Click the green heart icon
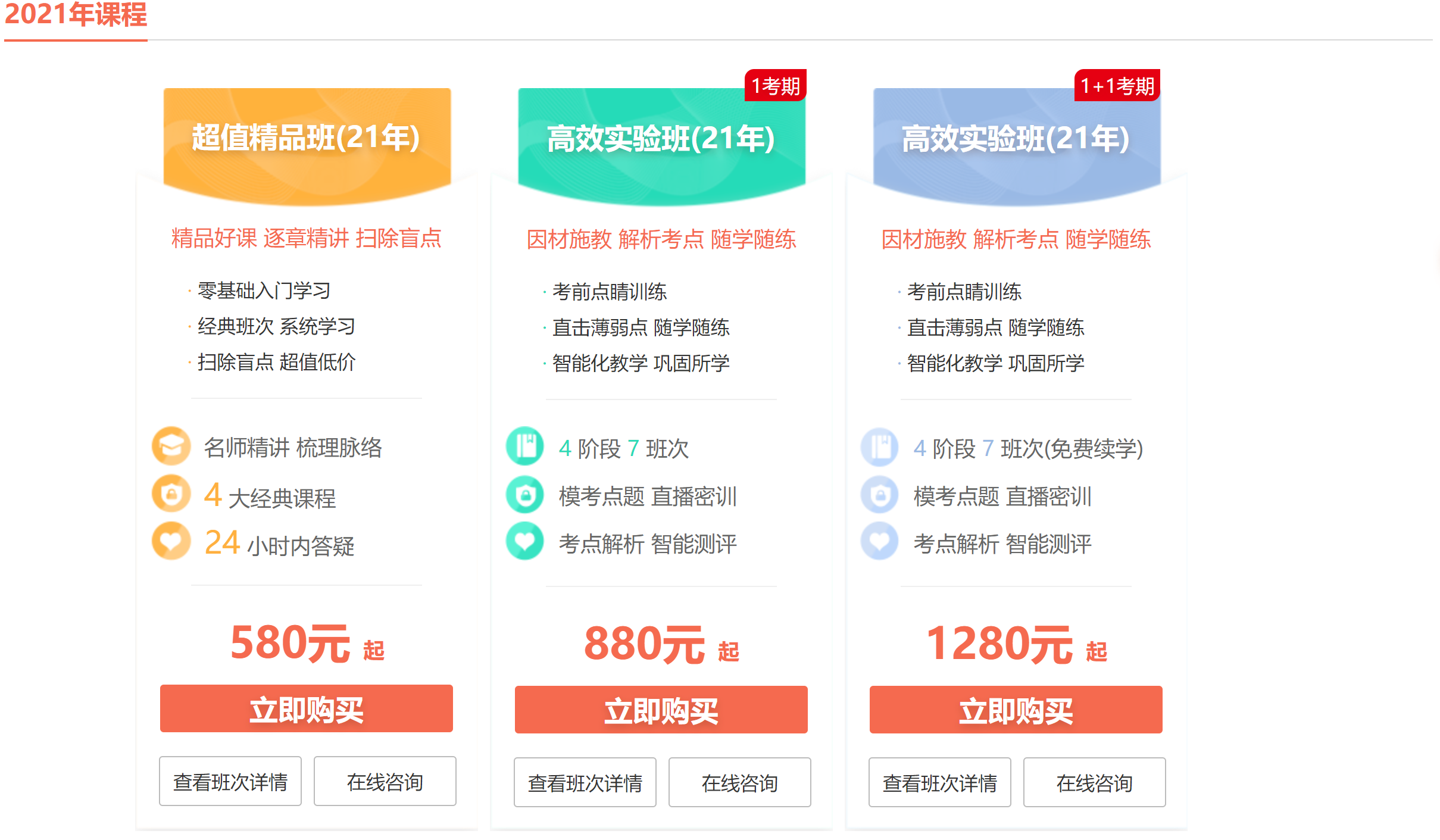 point(525,541)
